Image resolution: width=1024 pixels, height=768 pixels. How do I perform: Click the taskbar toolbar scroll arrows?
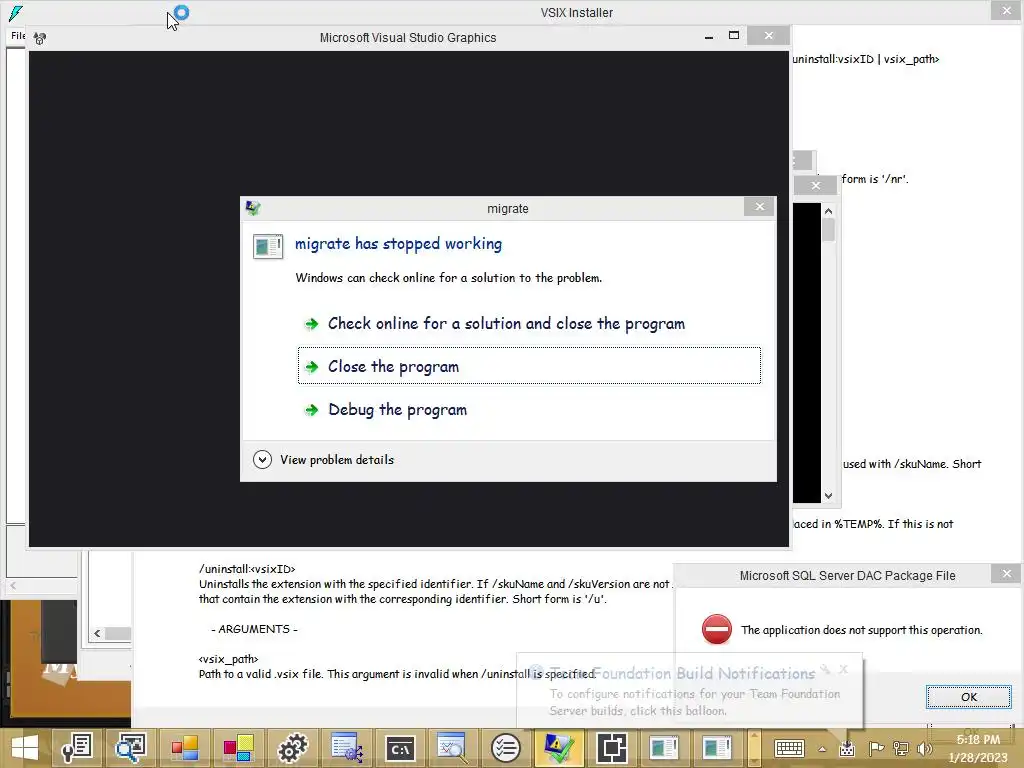coord(754,748)
